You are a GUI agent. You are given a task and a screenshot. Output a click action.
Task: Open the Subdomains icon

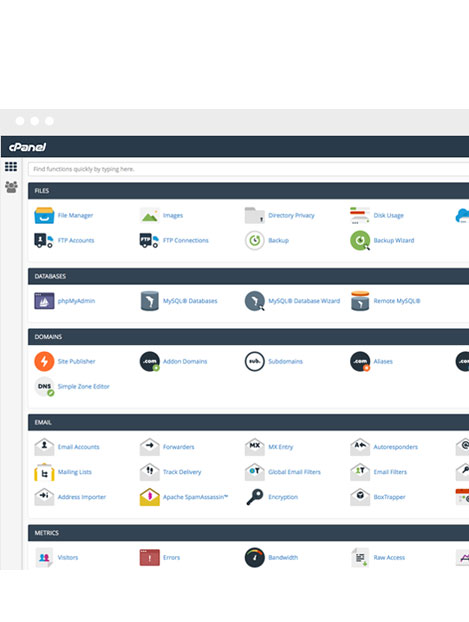coord(255,361)
